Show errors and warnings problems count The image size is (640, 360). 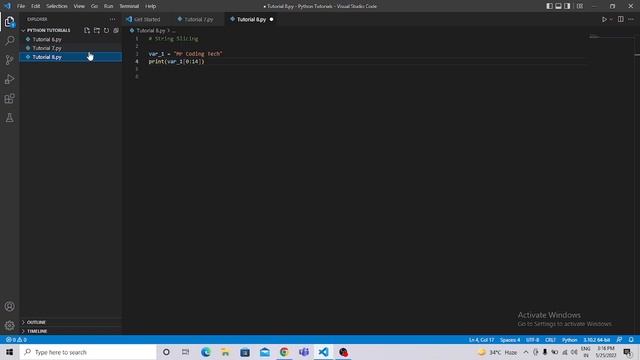[x=16, y=340]
